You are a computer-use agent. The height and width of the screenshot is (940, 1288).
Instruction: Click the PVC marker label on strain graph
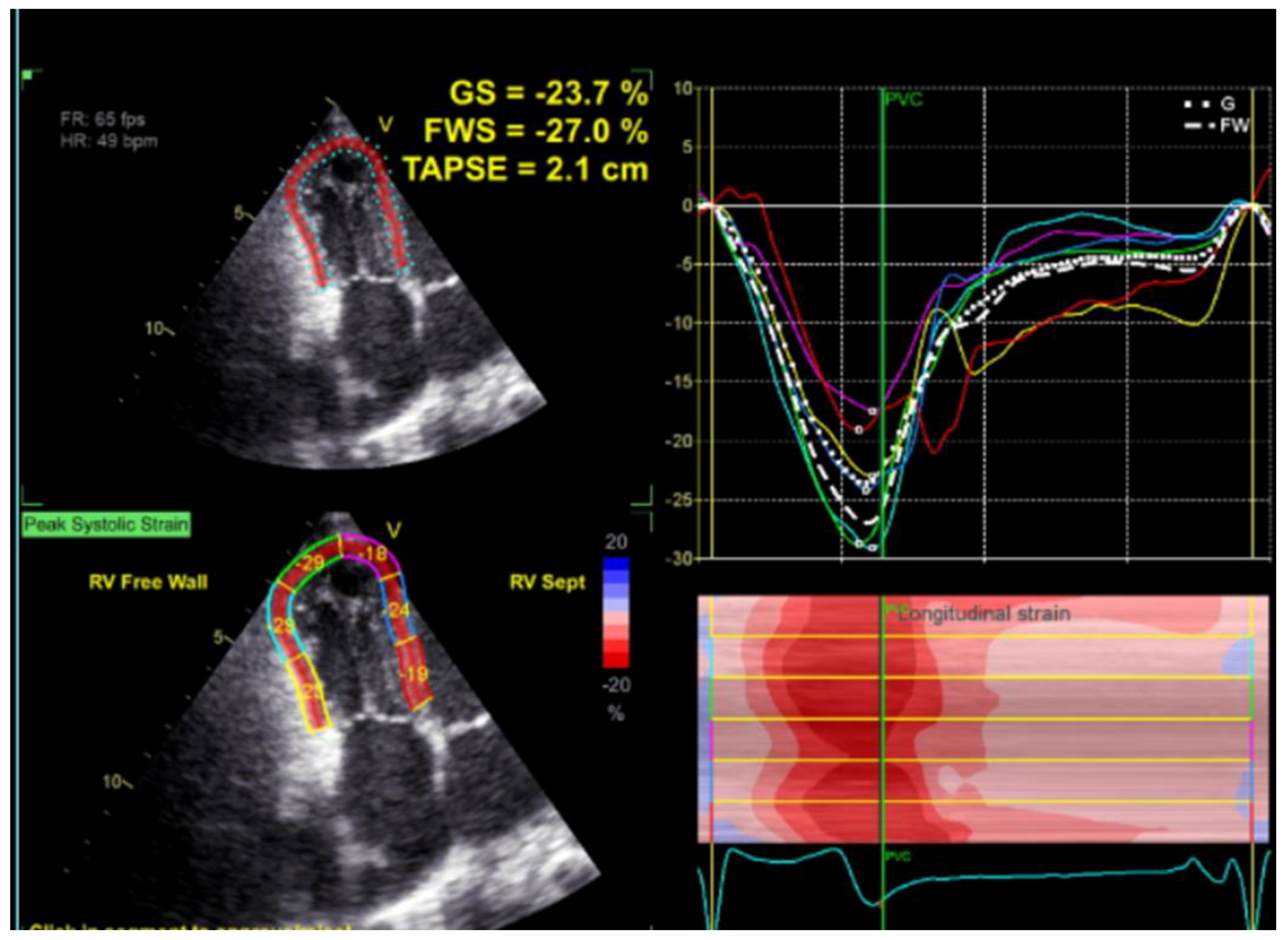(x=904, y=99)
